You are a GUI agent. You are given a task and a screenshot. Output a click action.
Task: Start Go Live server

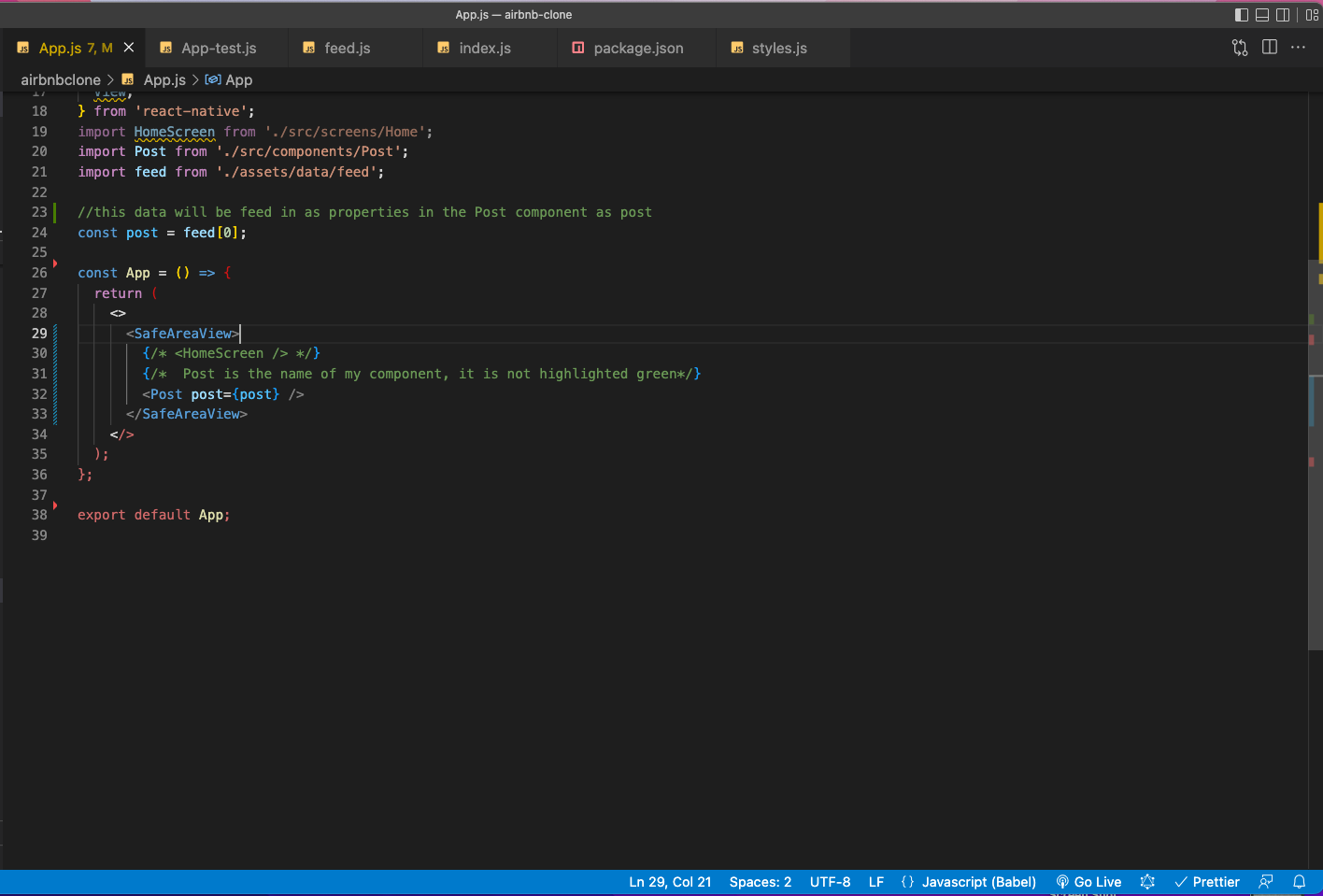pyautogui.click(x=1089, y=882)
